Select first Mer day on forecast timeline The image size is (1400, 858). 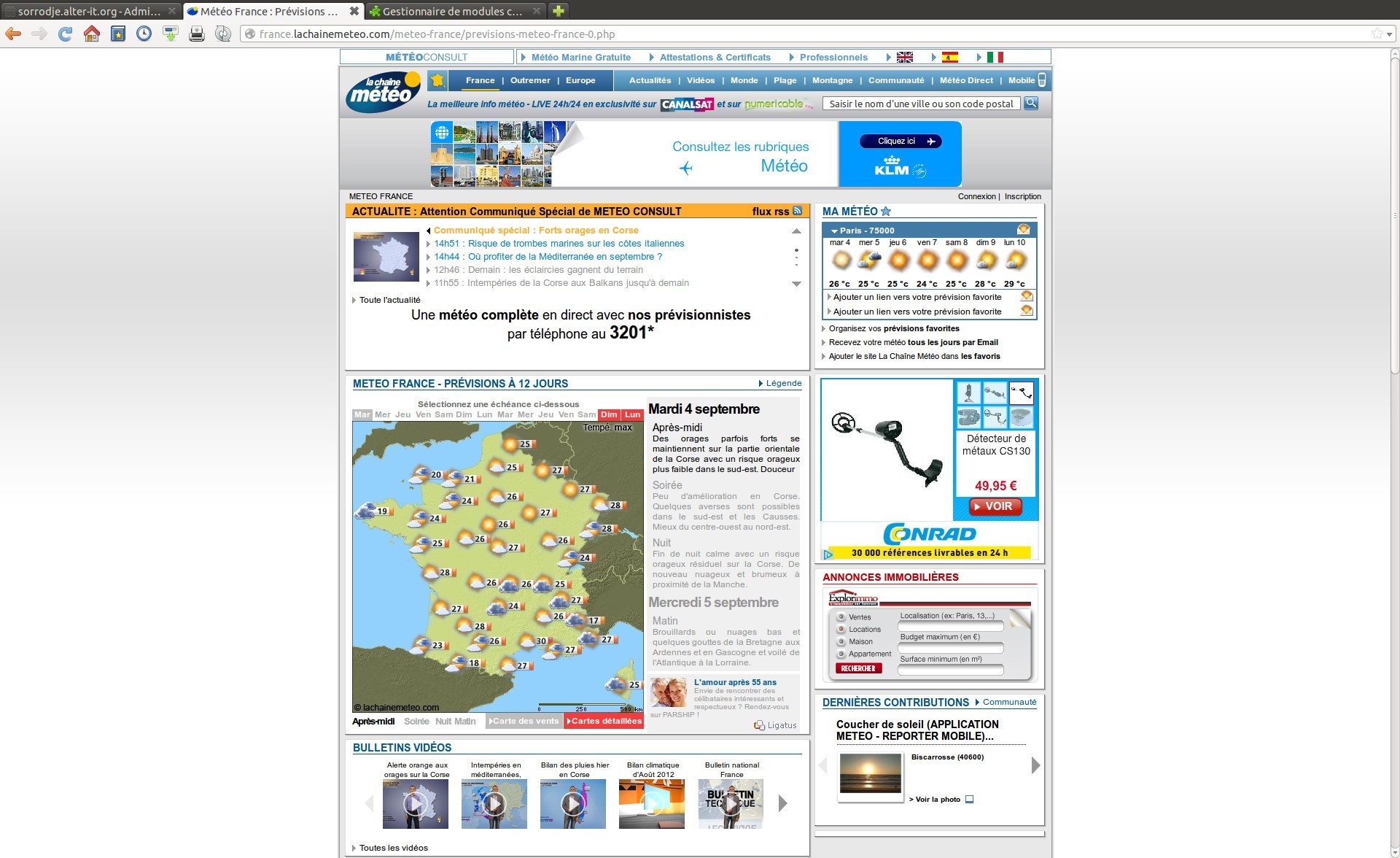pos(383,414)
